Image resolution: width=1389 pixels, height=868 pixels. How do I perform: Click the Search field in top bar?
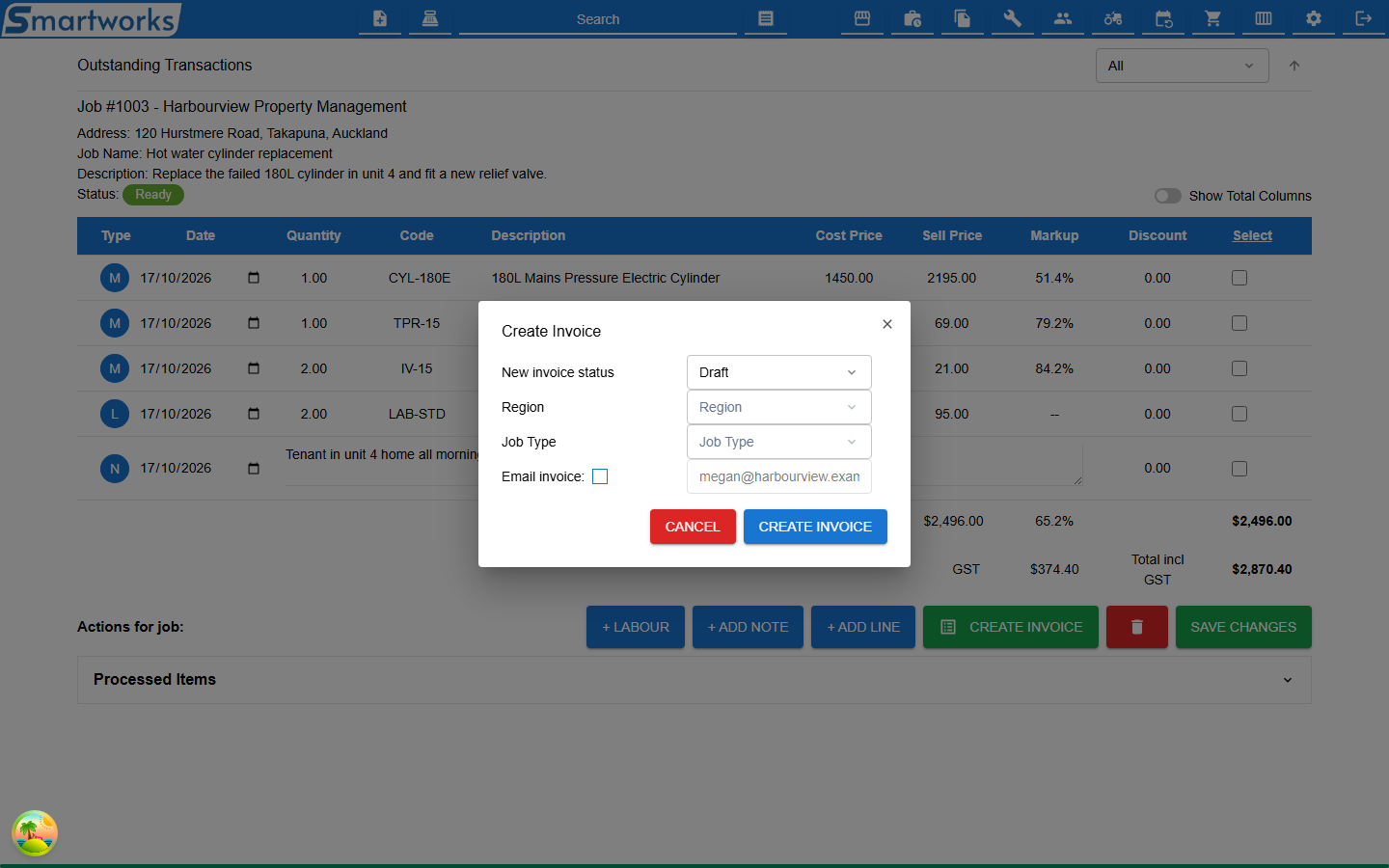point(598,19)
